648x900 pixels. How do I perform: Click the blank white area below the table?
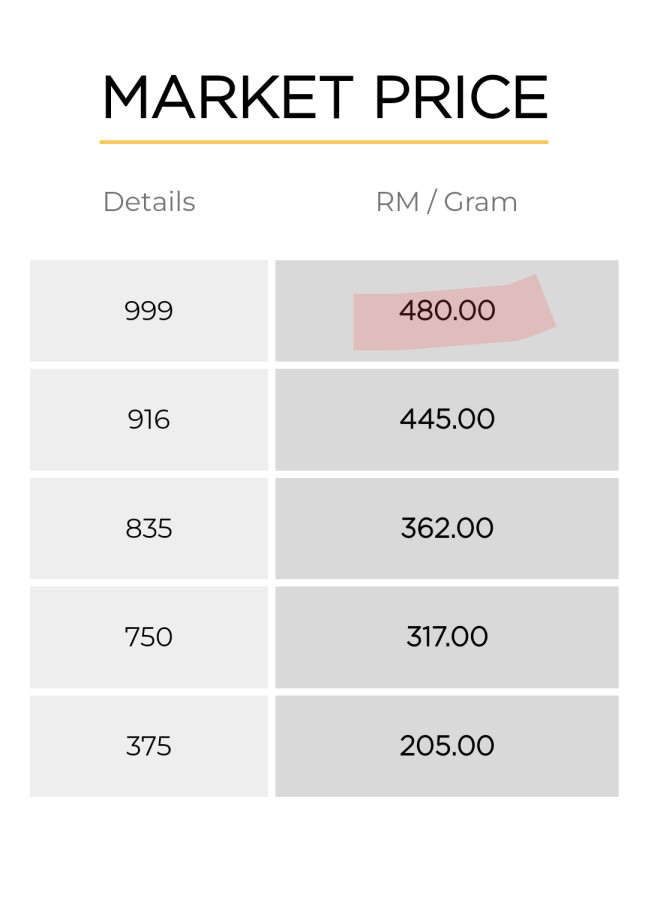click(324, 850)
